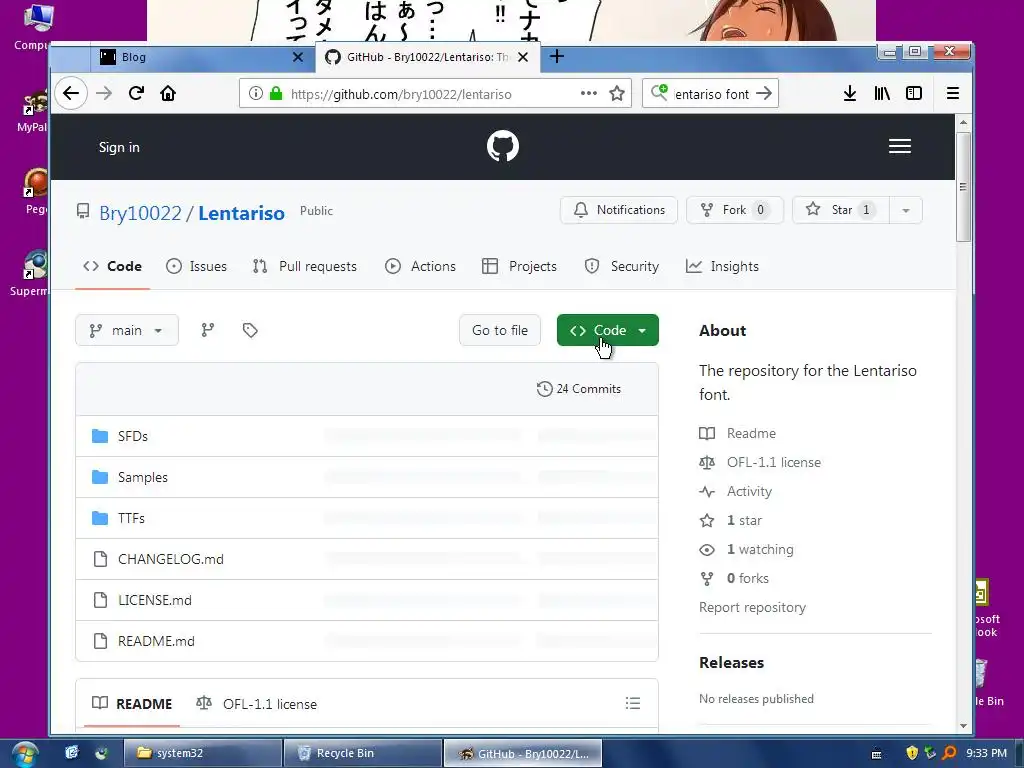Open GitHub header hamburger navigation menu
1024x768 pixels.
[x=900, y=146]
